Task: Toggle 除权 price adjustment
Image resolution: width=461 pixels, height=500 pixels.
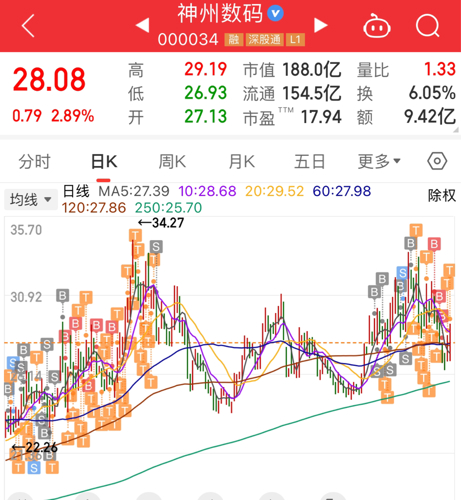Action: [442, 195]
